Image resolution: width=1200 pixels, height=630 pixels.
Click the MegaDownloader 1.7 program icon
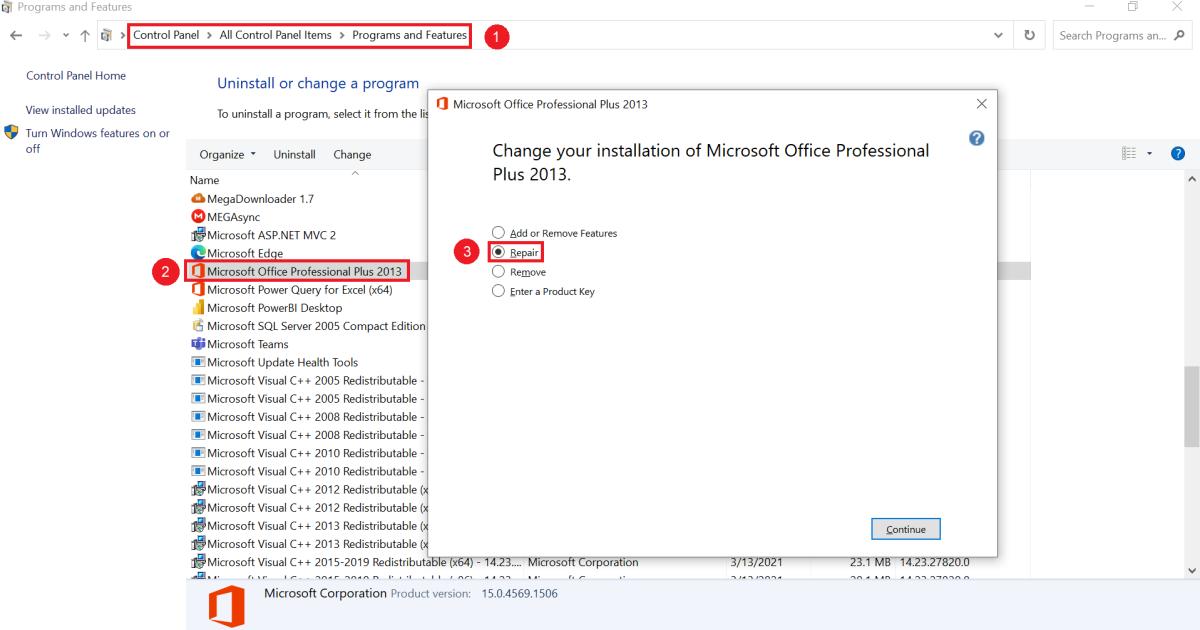click(x=198, y=199)
